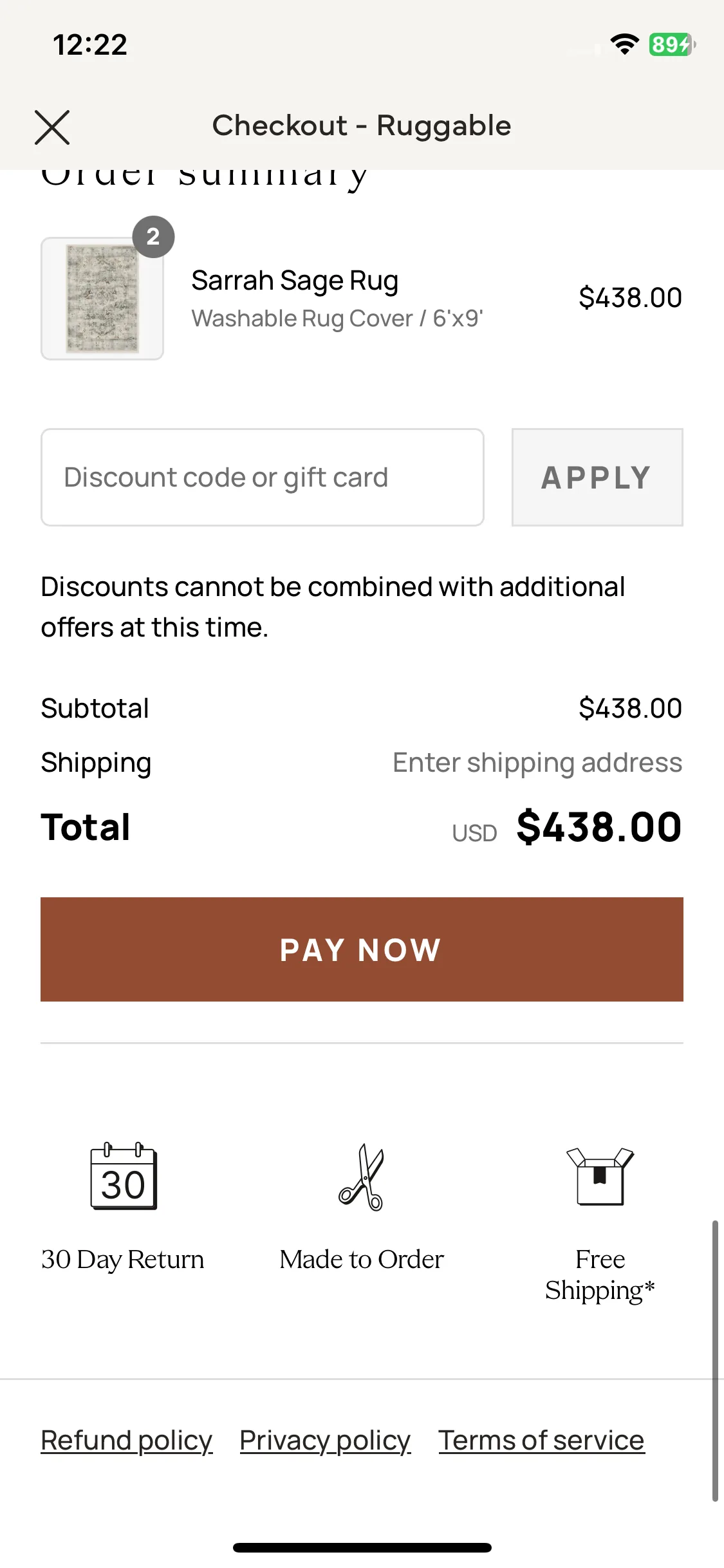Tap the Wi-Fi status icon

624,44
